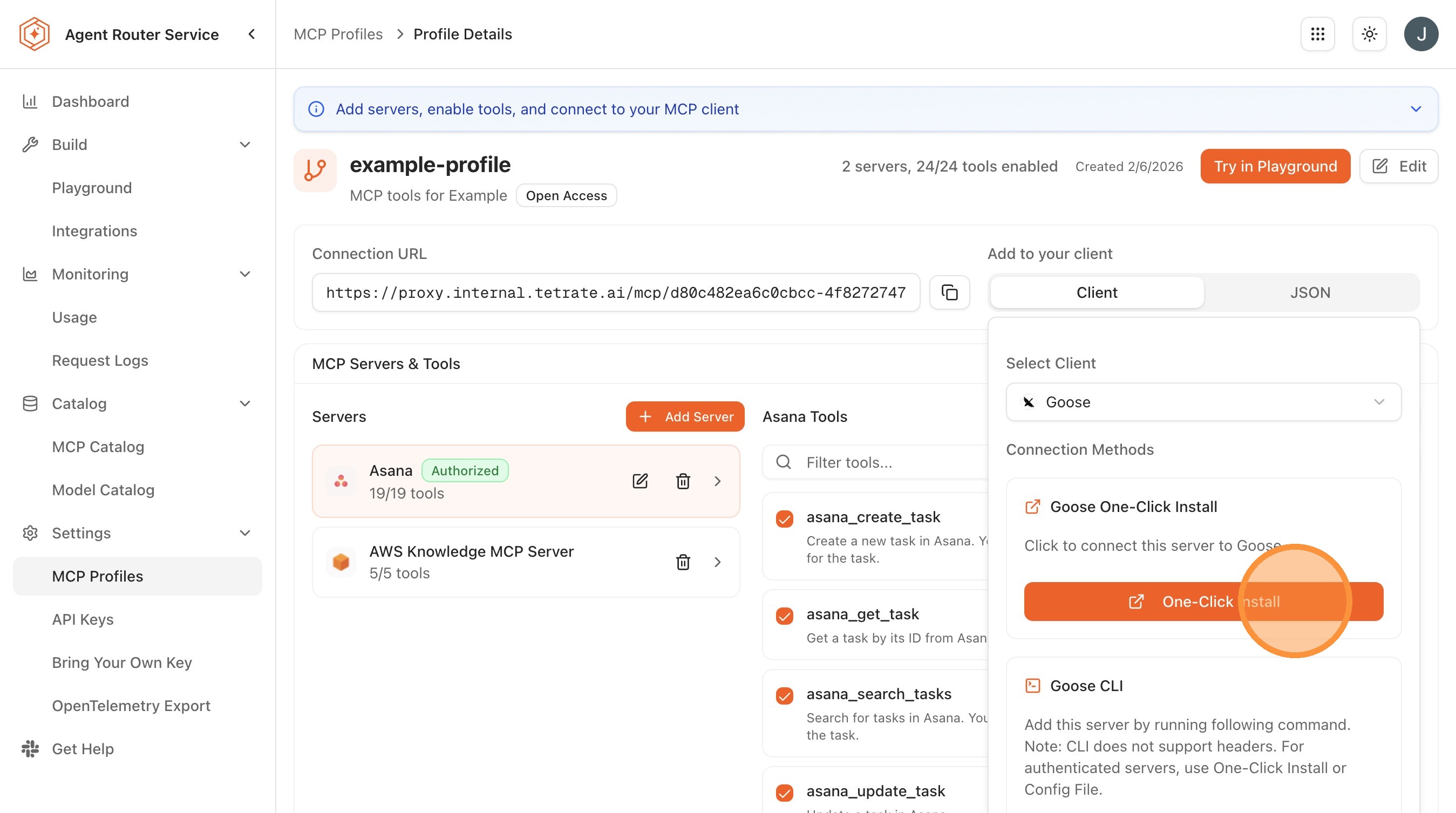Click the Goose logo in client selector
Image resolution: width=1456 pixels, height=813 pixels.
point(1029,402)
